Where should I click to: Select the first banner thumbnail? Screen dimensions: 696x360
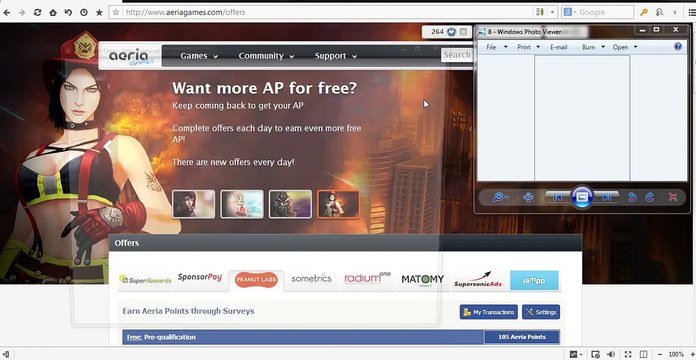(194, 204)
